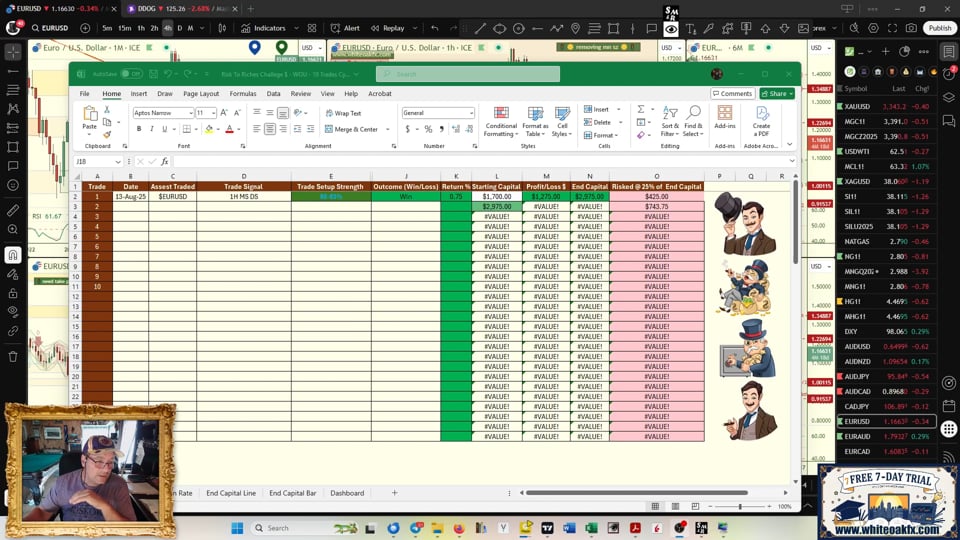Open font name dropdown Aptos Narrow

[191, 113]
